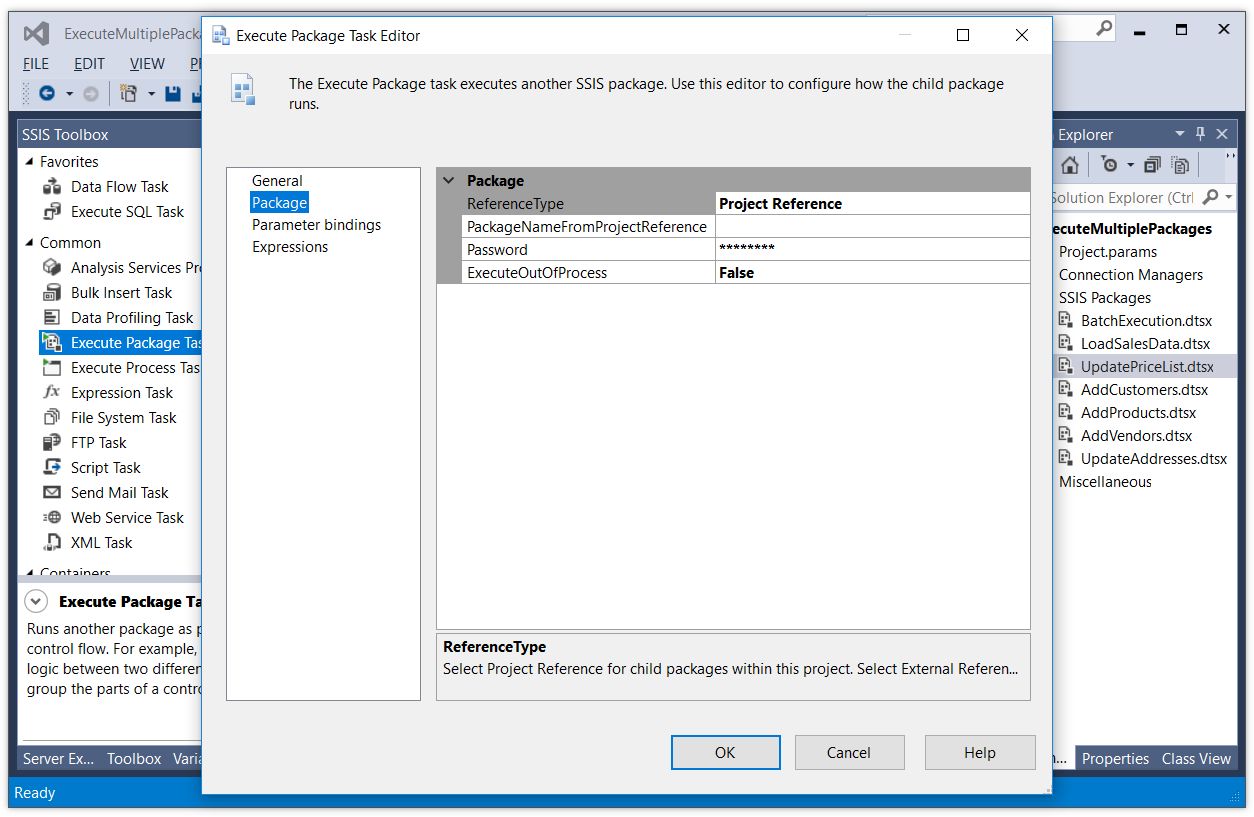
Task: Select the Send Mail Task envelope icon
Action: pos(52,493)
